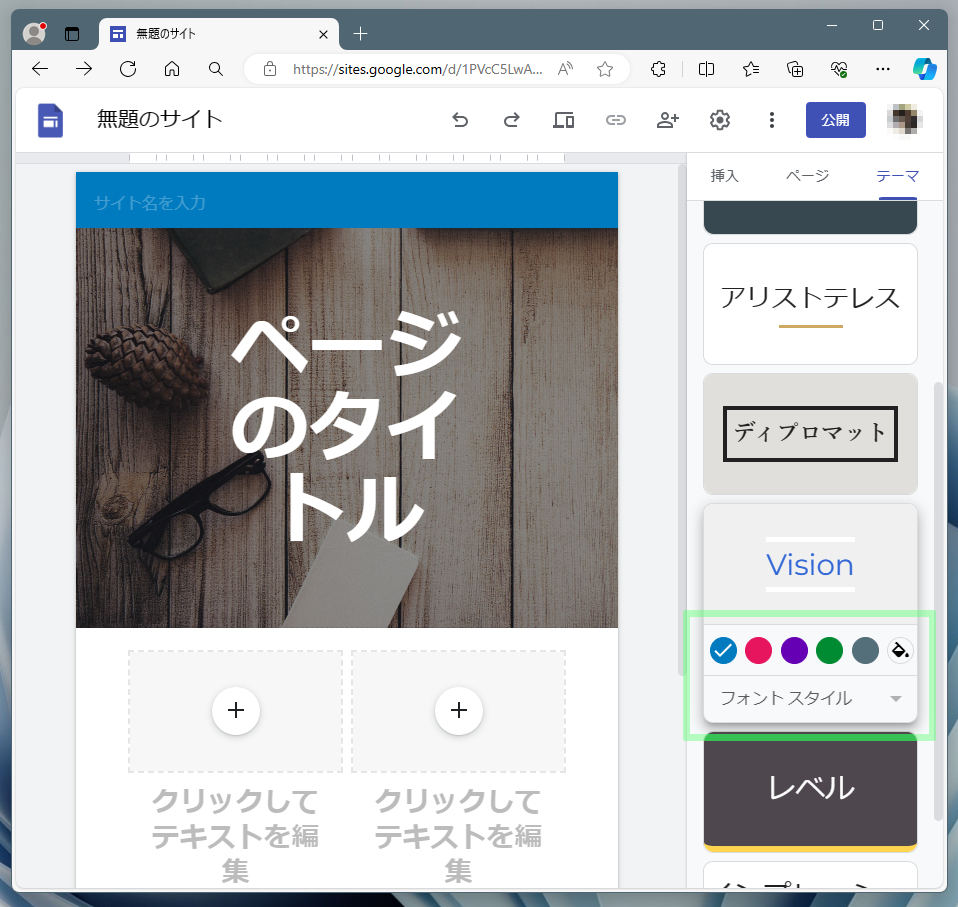Screen dimensions: 958x907
Task: Go forward in the browser
Action: pos(84,69)
